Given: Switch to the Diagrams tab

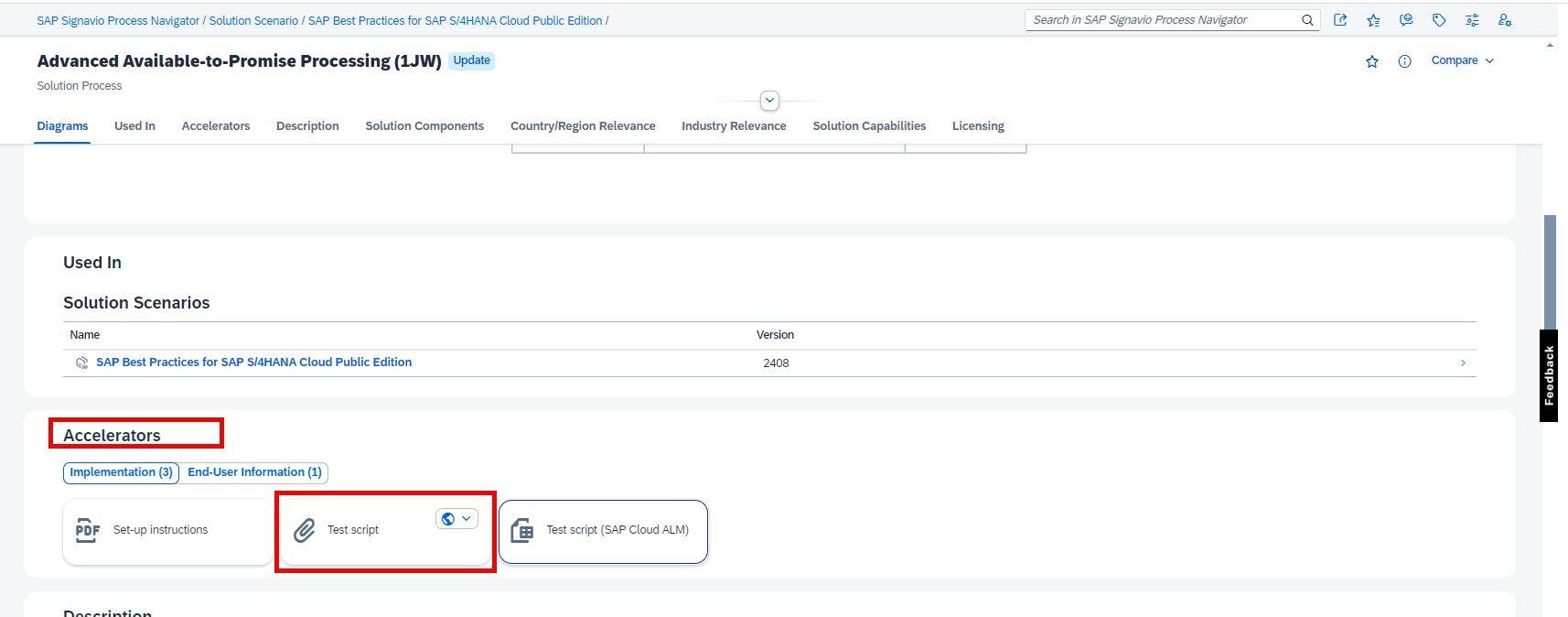Looking at the screenshot, I should coord(62,126).
